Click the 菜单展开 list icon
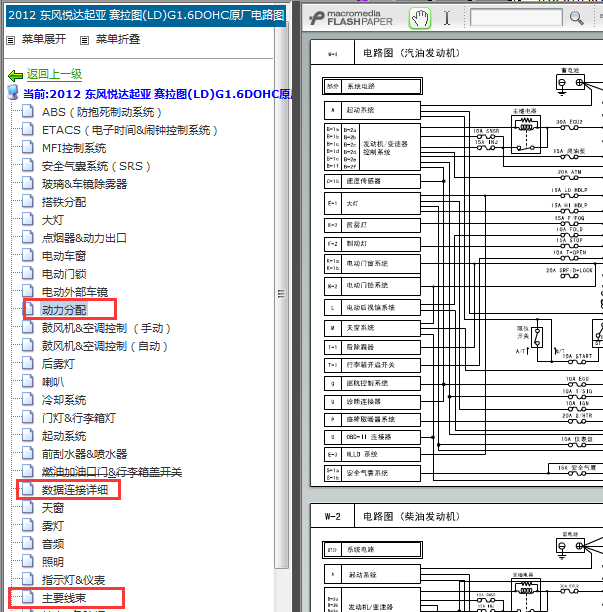The width and height of the screenshot is (603, 612). (x=11, y=40)
